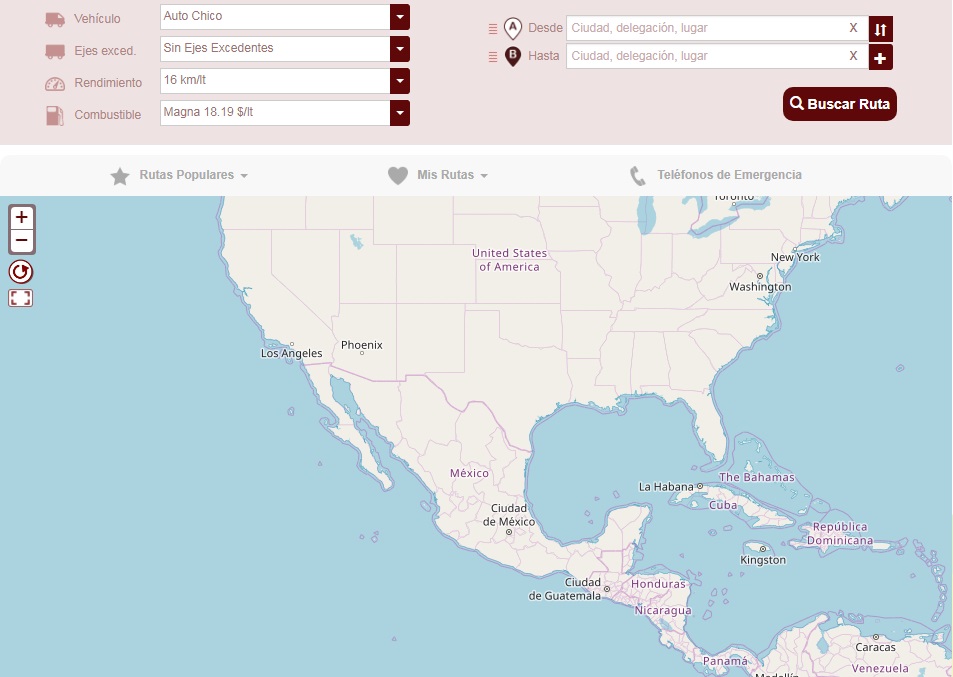Click the drag handle beside marker A
Viewport: 953px width, 677px height.
tap(492, 29)
